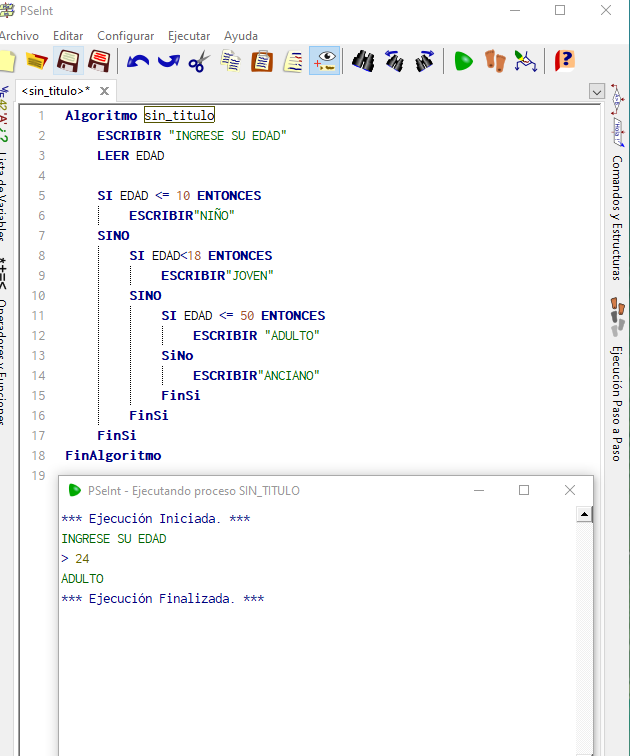Run the algorithm with the green play button
Screen dimensions: 630x756
pyautogui.click(x=463, y=62)
